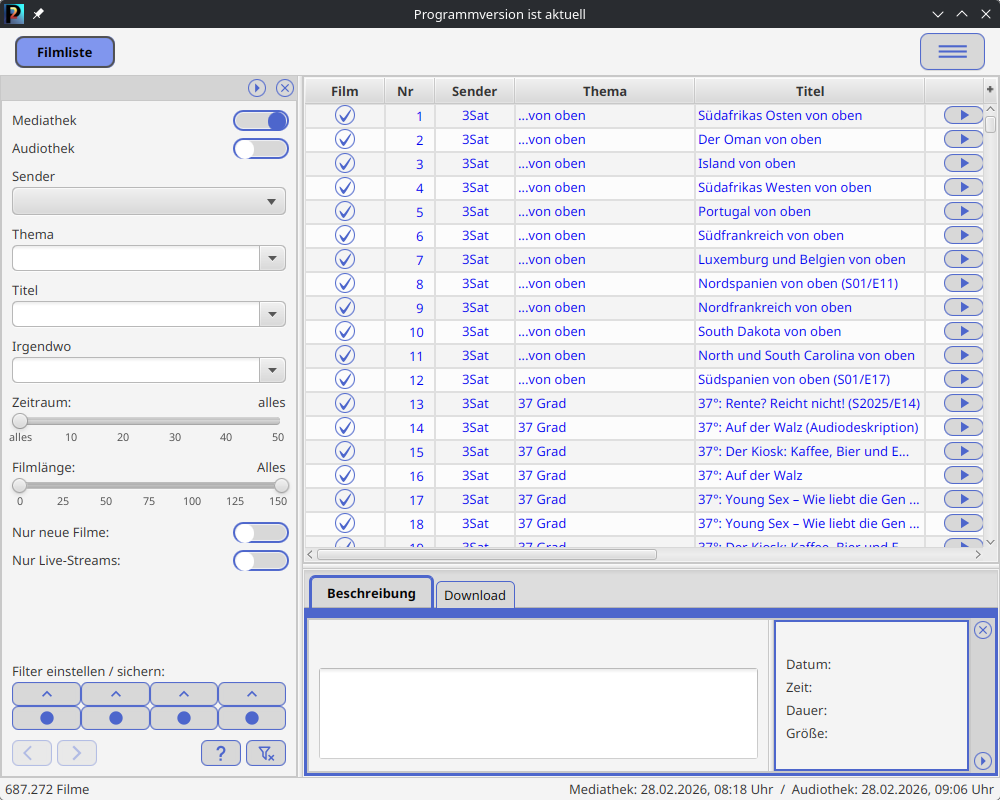The image size is (1000, 800).
Task: Click in the Thema text field
Action: 136,258
